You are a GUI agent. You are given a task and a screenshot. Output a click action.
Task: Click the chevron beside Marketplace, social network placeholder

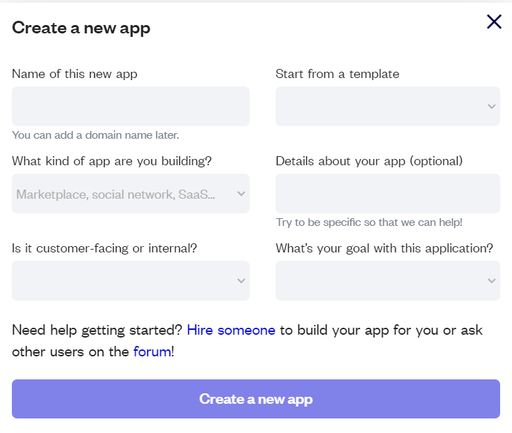click(241, 194)
